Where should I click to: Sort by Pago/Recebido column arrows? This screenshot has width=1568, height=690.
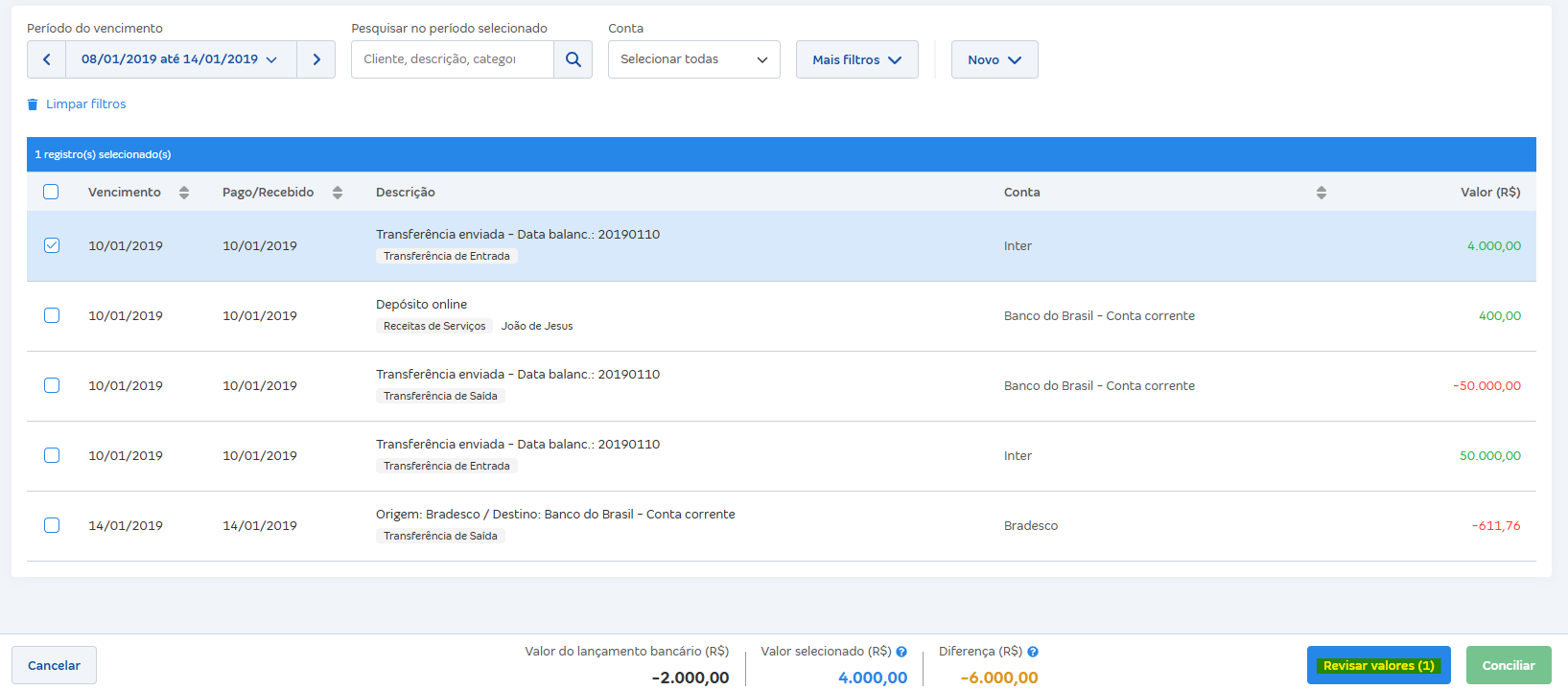(x=338, y=193)
